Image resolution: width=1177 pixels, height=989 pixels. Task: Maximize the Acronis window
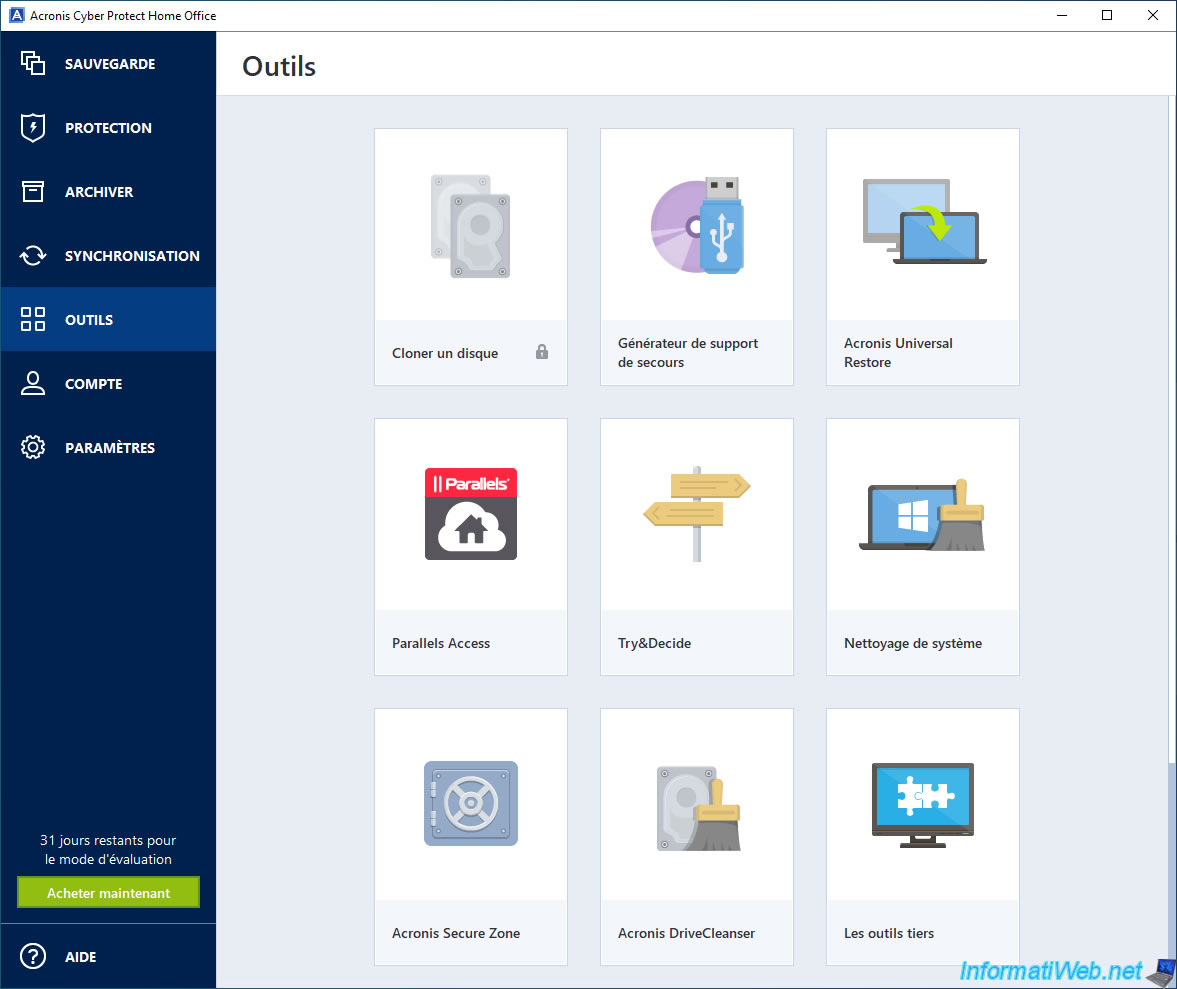click(x=1106, y=15)
